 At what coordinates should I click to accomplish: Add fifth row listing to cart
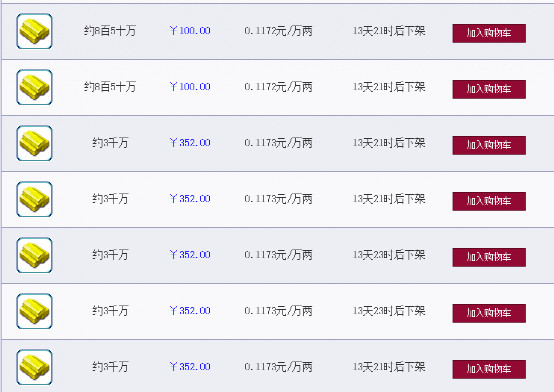pos(489,257)
